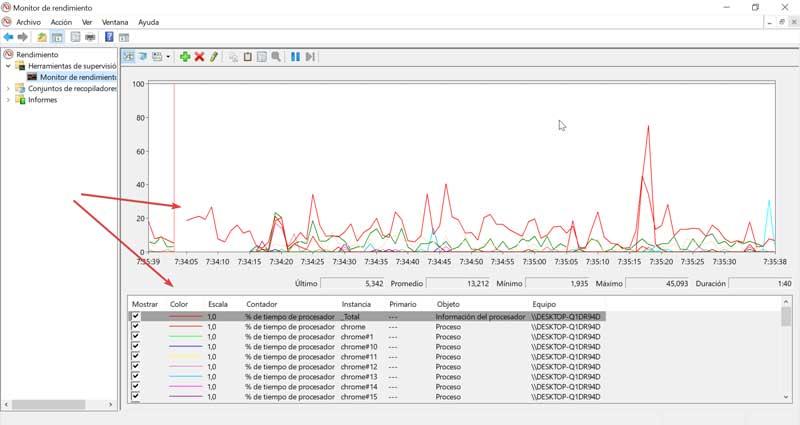Click the Paste counter list clipboard icon
800x425 pixels.
(x=247, y=57)
